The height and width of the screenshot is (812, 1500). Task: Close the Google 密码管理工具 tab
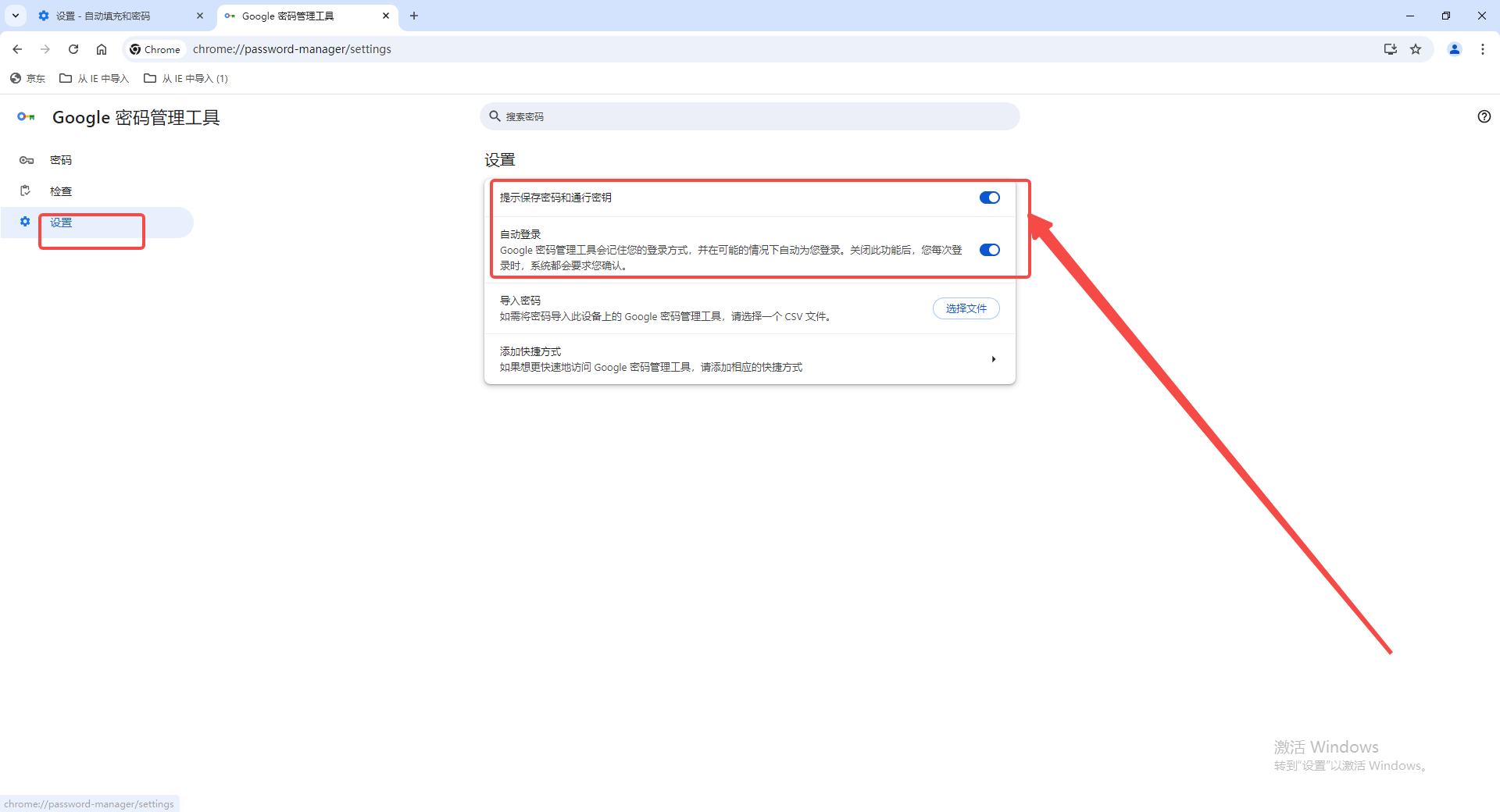pyautogui.click(x=386, y=16)
